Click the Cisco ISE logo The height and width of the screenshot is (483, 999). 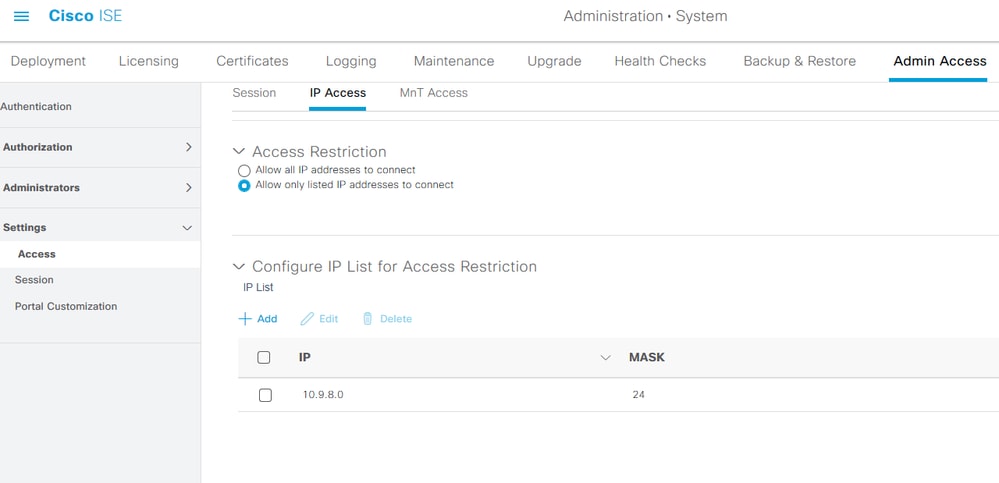coord(85,16)
